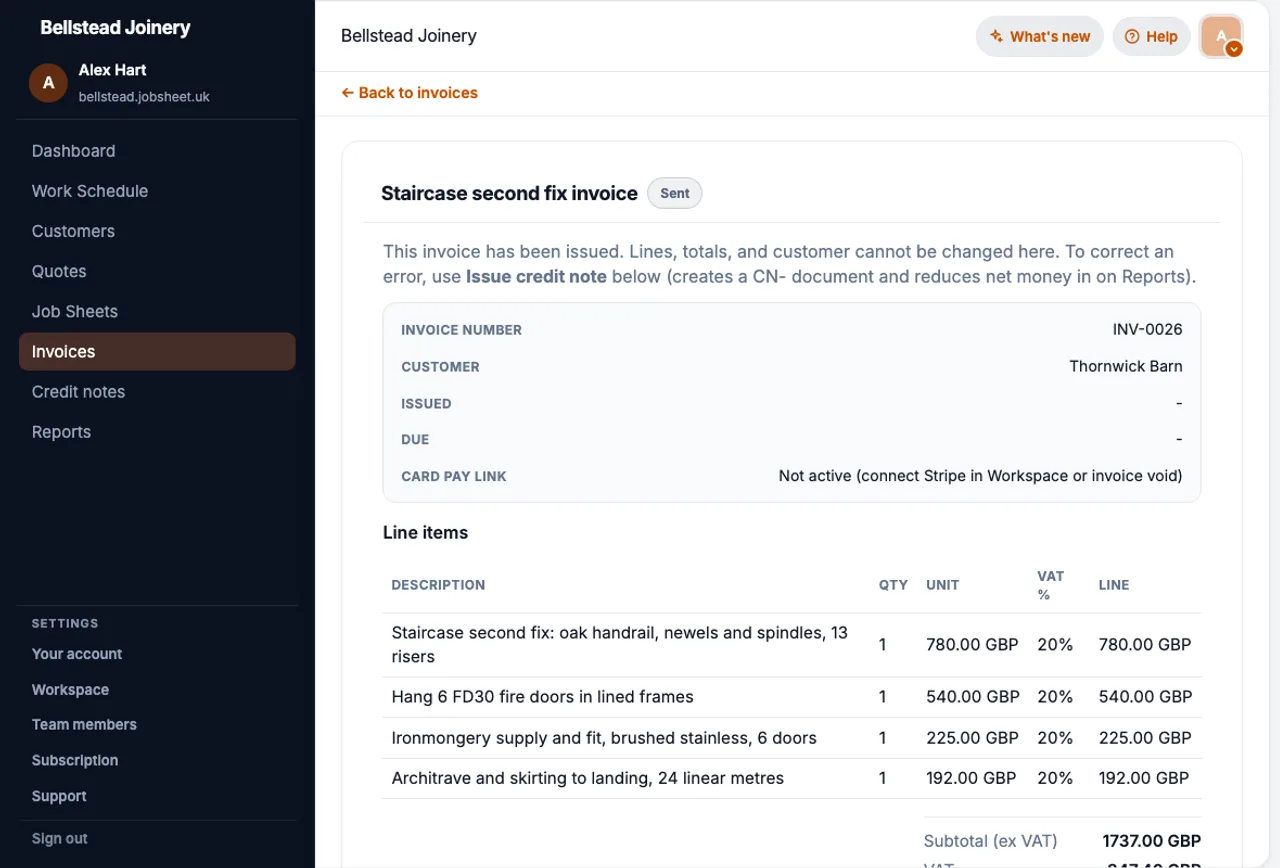Open Workspace settings
The width and height of the screenshot is (1280, 868).
click(x=70, y=690)
